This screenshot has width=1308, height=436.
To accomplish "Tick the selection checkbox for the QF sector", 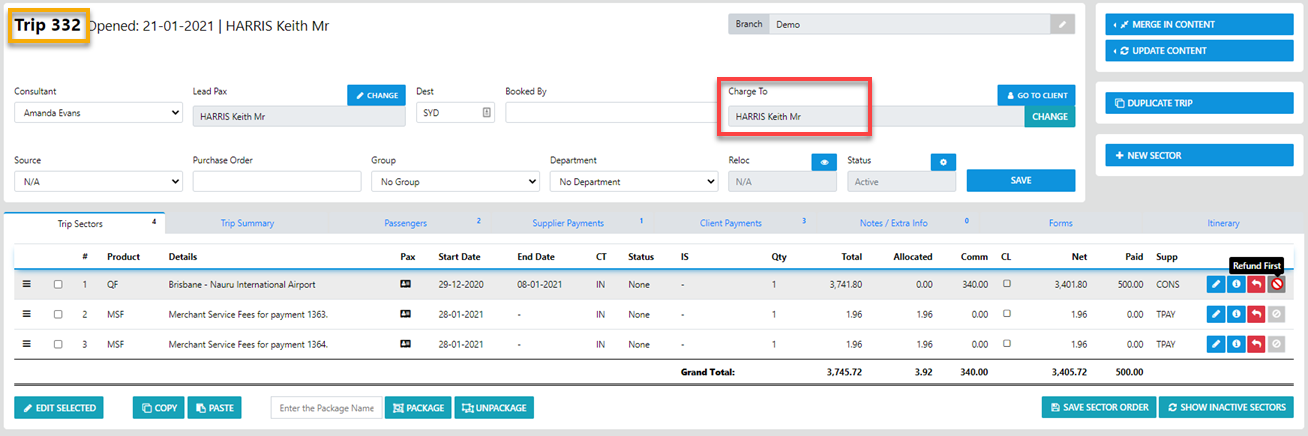I will [x=58, y=285].
